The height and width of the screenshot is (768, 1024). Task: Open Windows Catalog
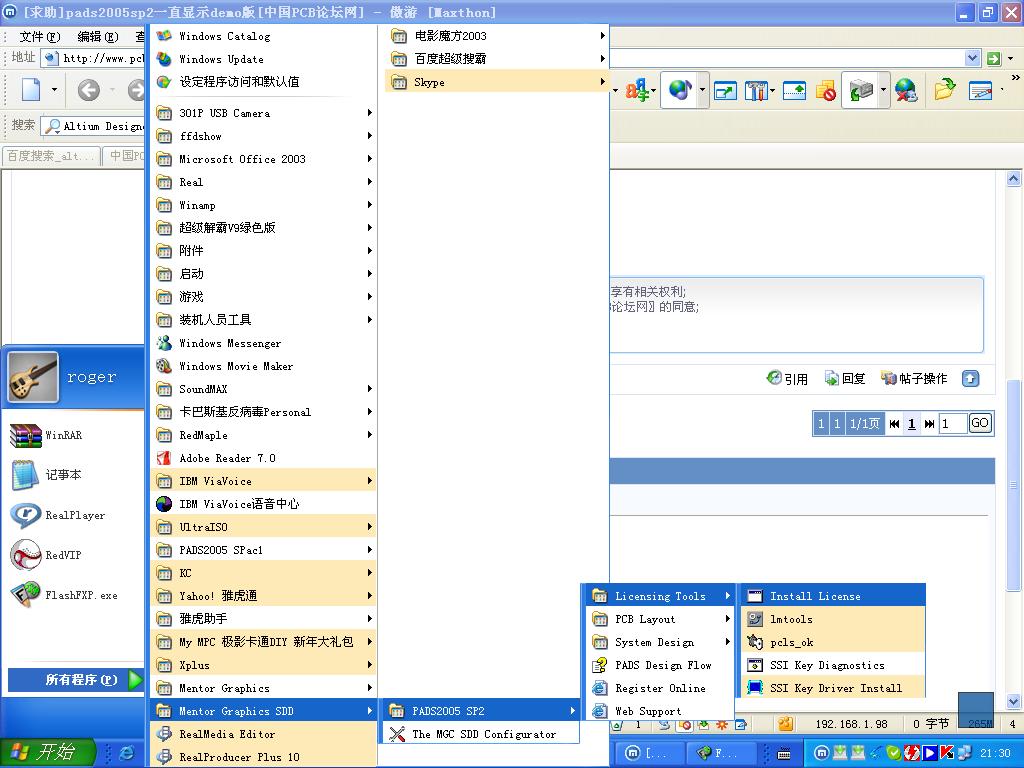tap(264, 36)
